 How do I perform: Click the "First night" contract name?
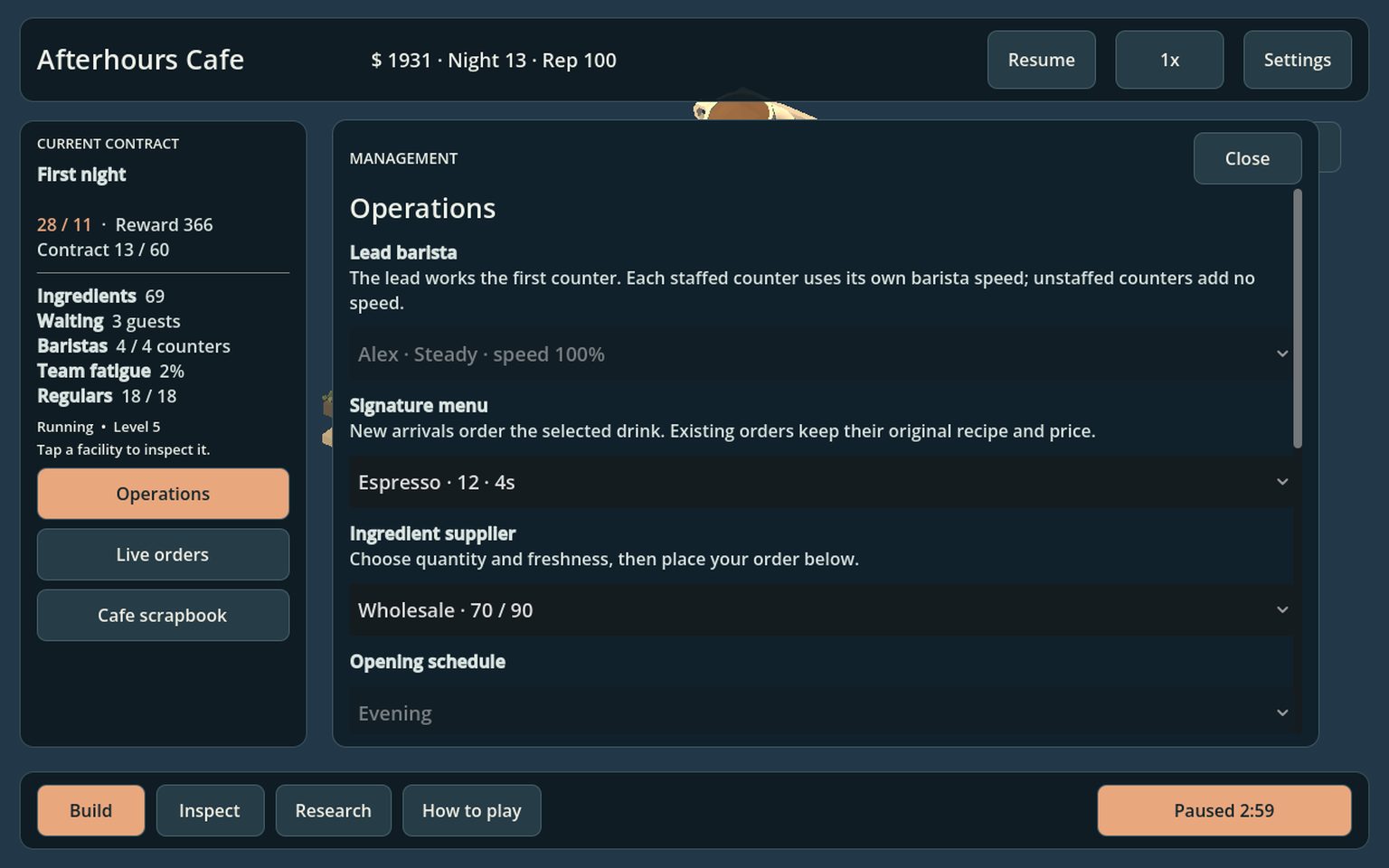click(x=81, y=175)
